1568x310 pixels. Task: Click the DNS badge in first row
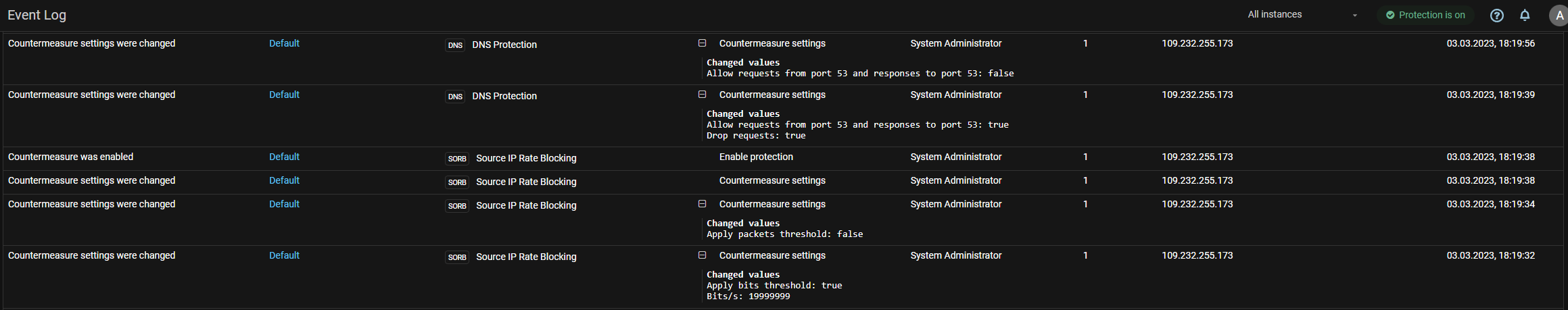tap(455, 45)
